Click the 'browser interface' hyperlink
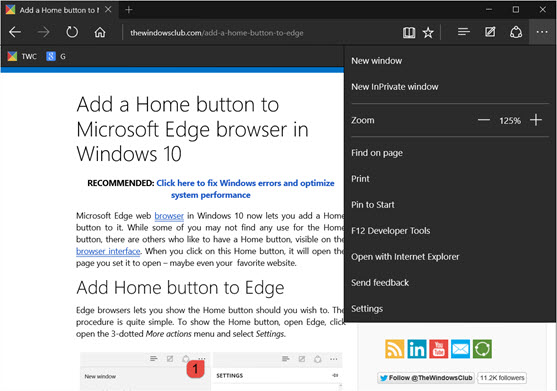557x391 pixels. (108, 251)
